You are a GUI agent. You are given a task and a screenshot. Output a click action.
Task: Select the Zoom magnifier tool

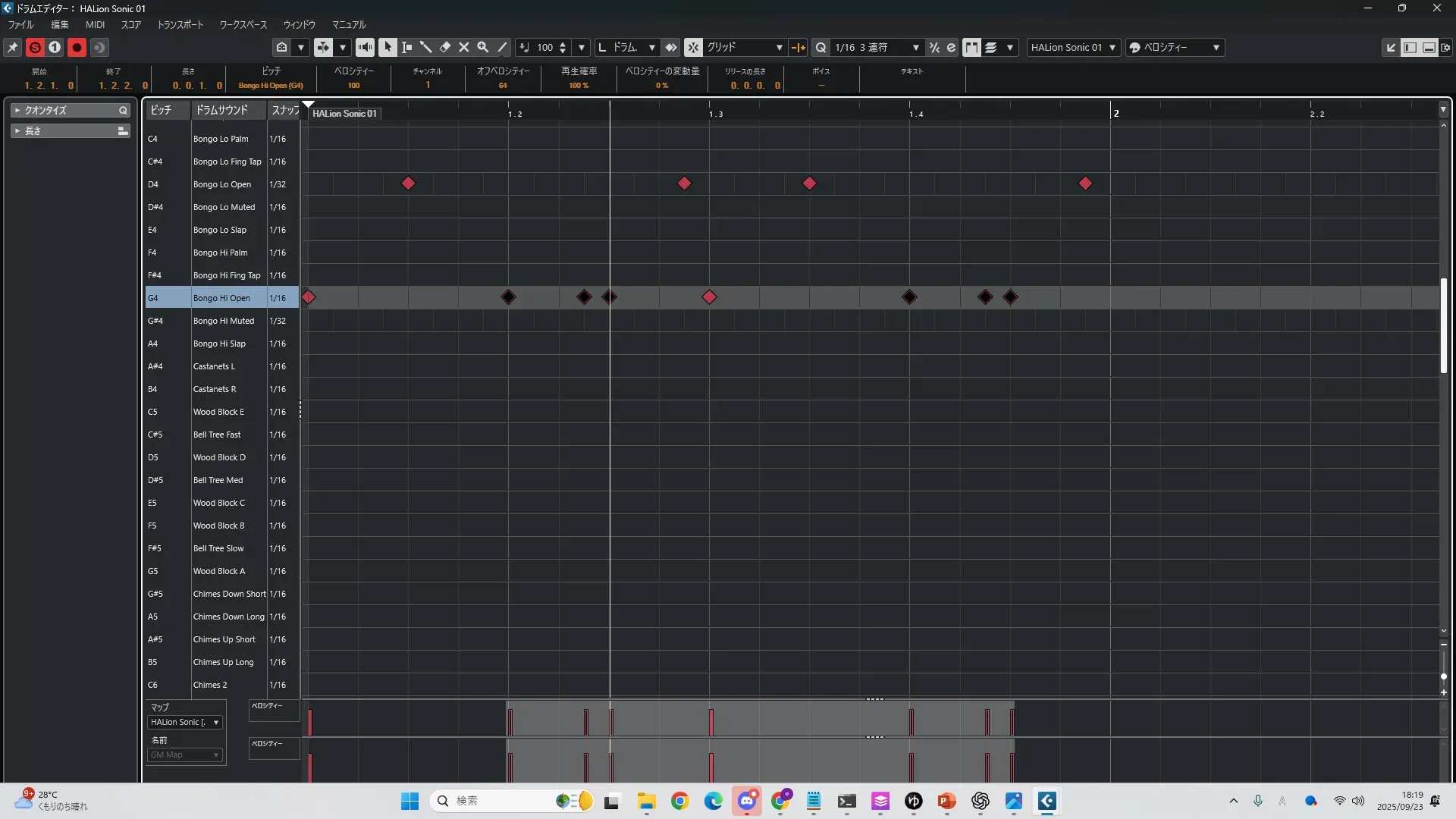click(x=483, y=47)
